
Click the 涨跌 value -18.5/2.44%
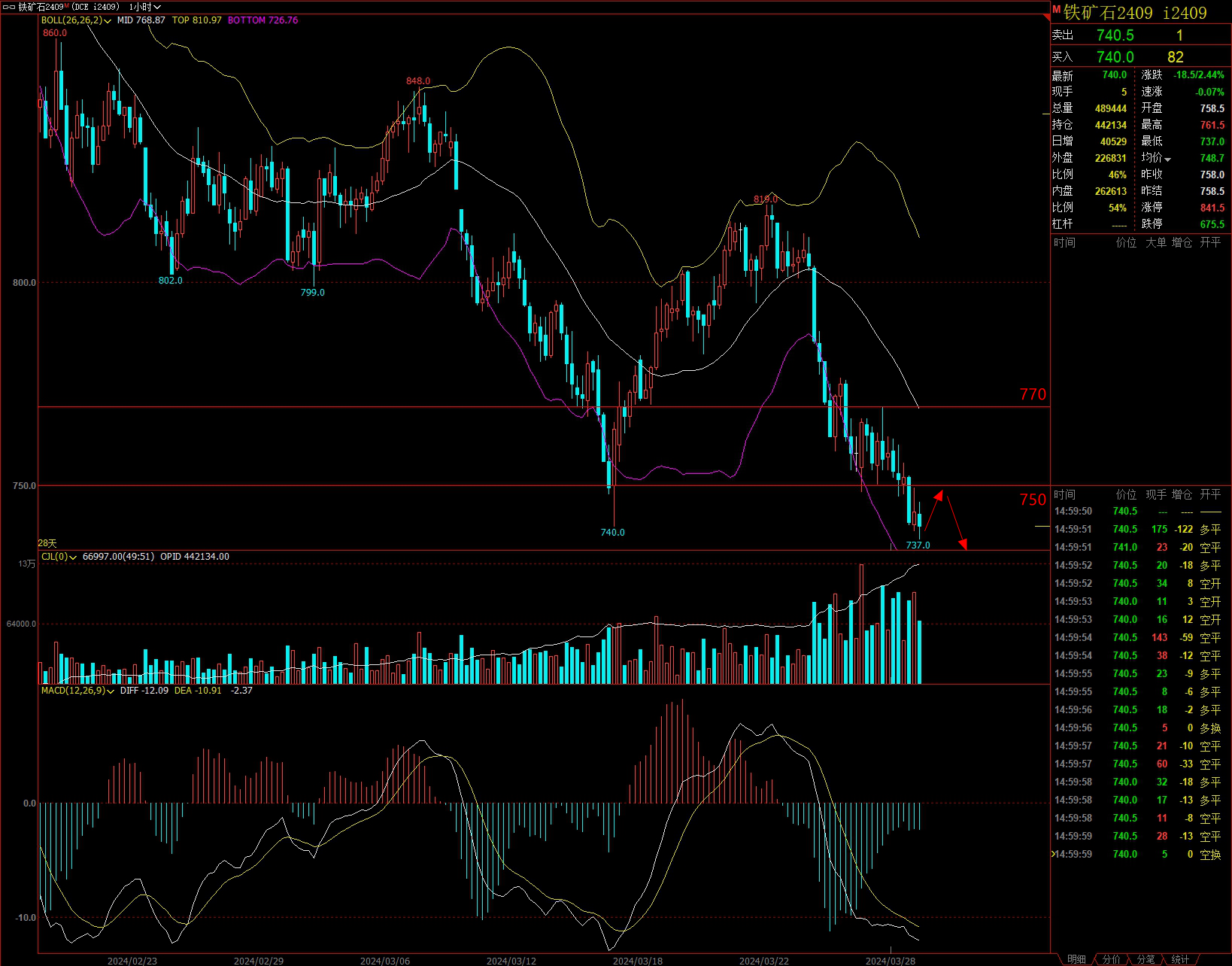coord(1199,75)
